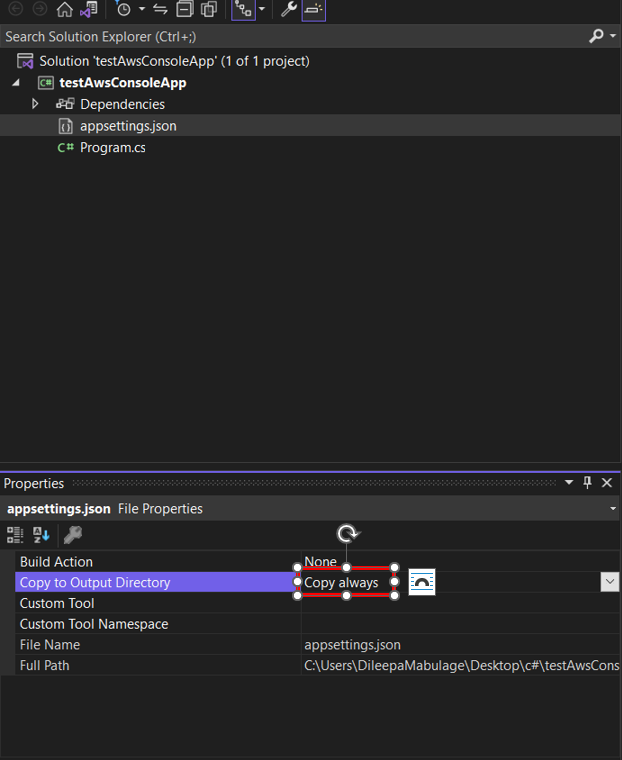Collapse all items in Solution Explorer
Screen dimensions: 622x760
(184, 9)
